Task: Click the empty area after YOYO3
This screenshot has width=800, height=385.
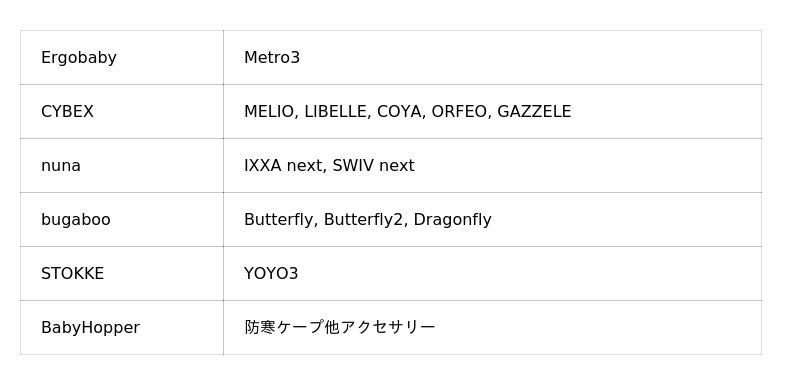Action: [530, 274]
